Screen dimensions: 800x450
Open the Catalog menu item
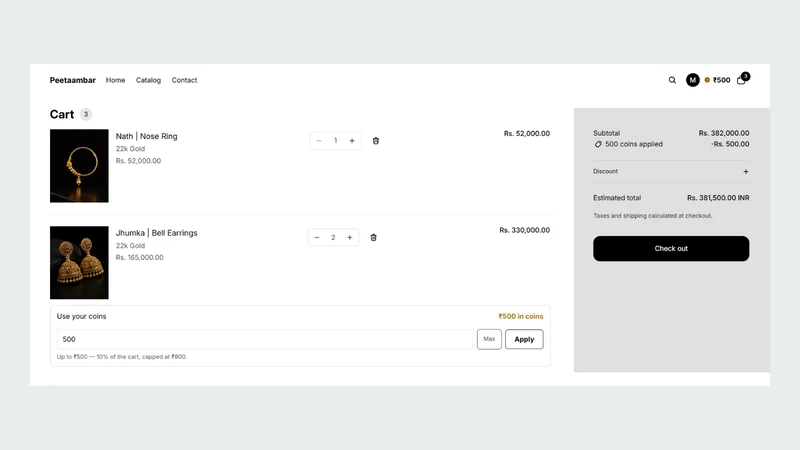(x=148, y=80)
